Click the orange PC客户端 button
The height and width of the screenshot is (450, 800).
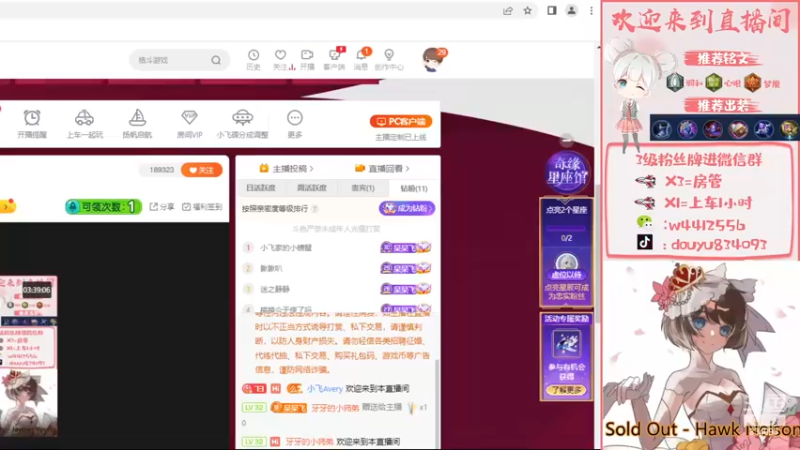coord(401,121)
